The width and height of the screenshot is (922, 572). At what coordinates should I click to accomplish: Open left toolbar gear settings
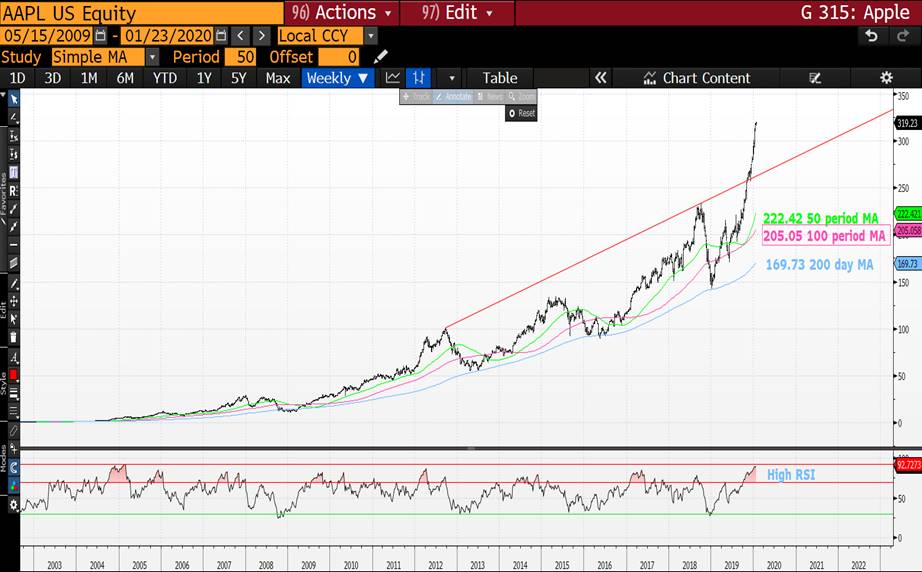point(13,504)
